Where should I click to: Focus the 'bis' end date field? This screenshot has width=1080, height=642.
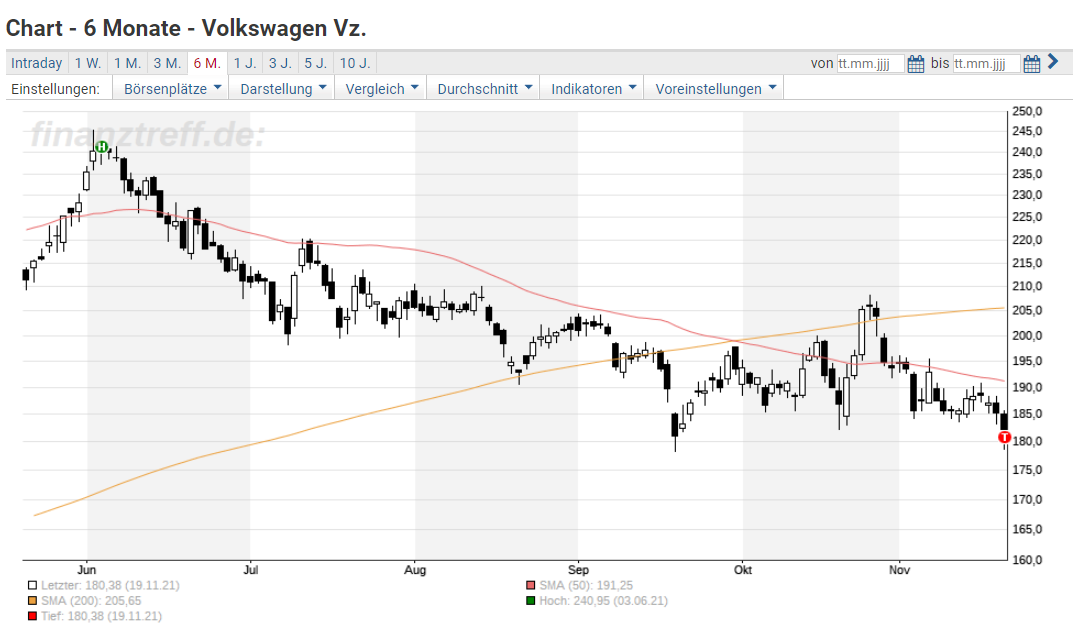(x=986, y=63)
